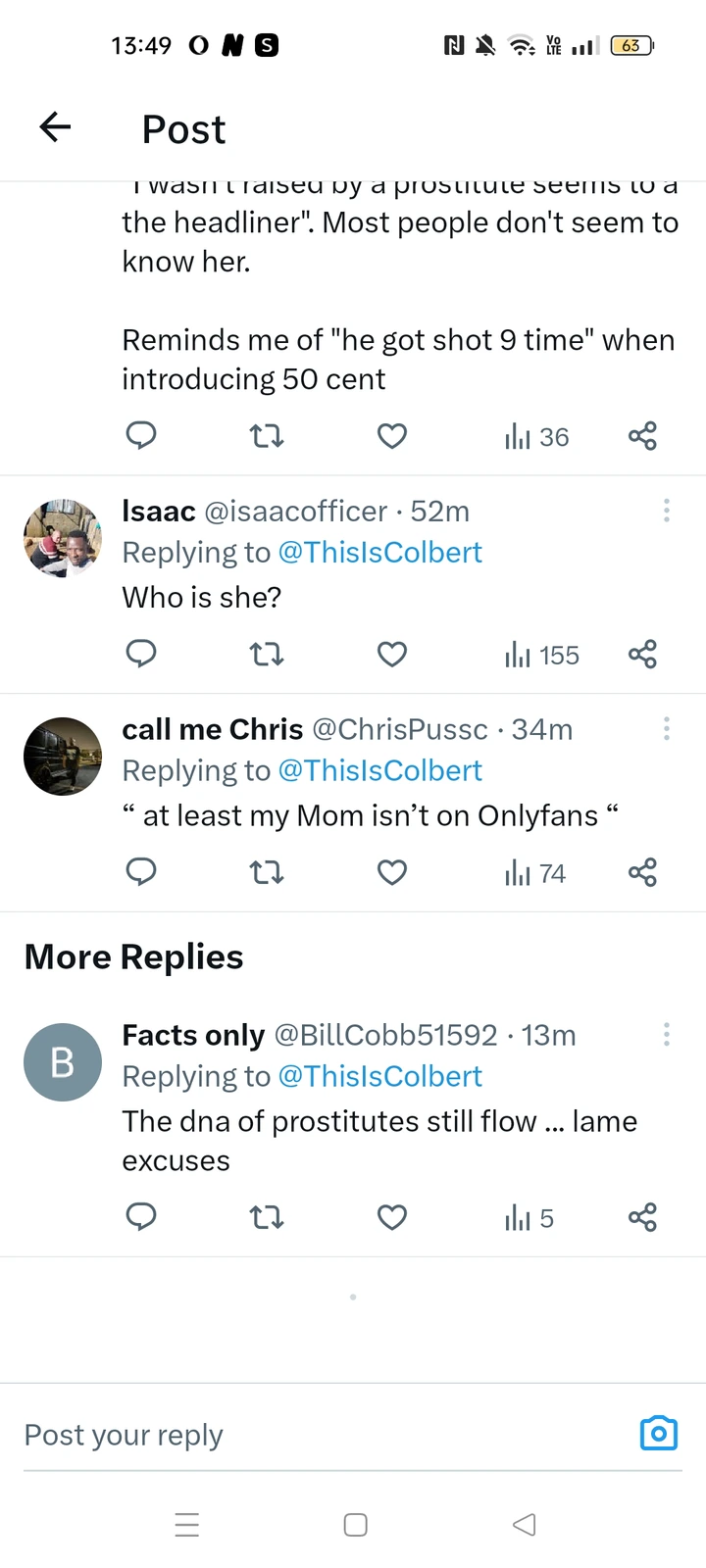Share Isaac's reply

[642, 654]
